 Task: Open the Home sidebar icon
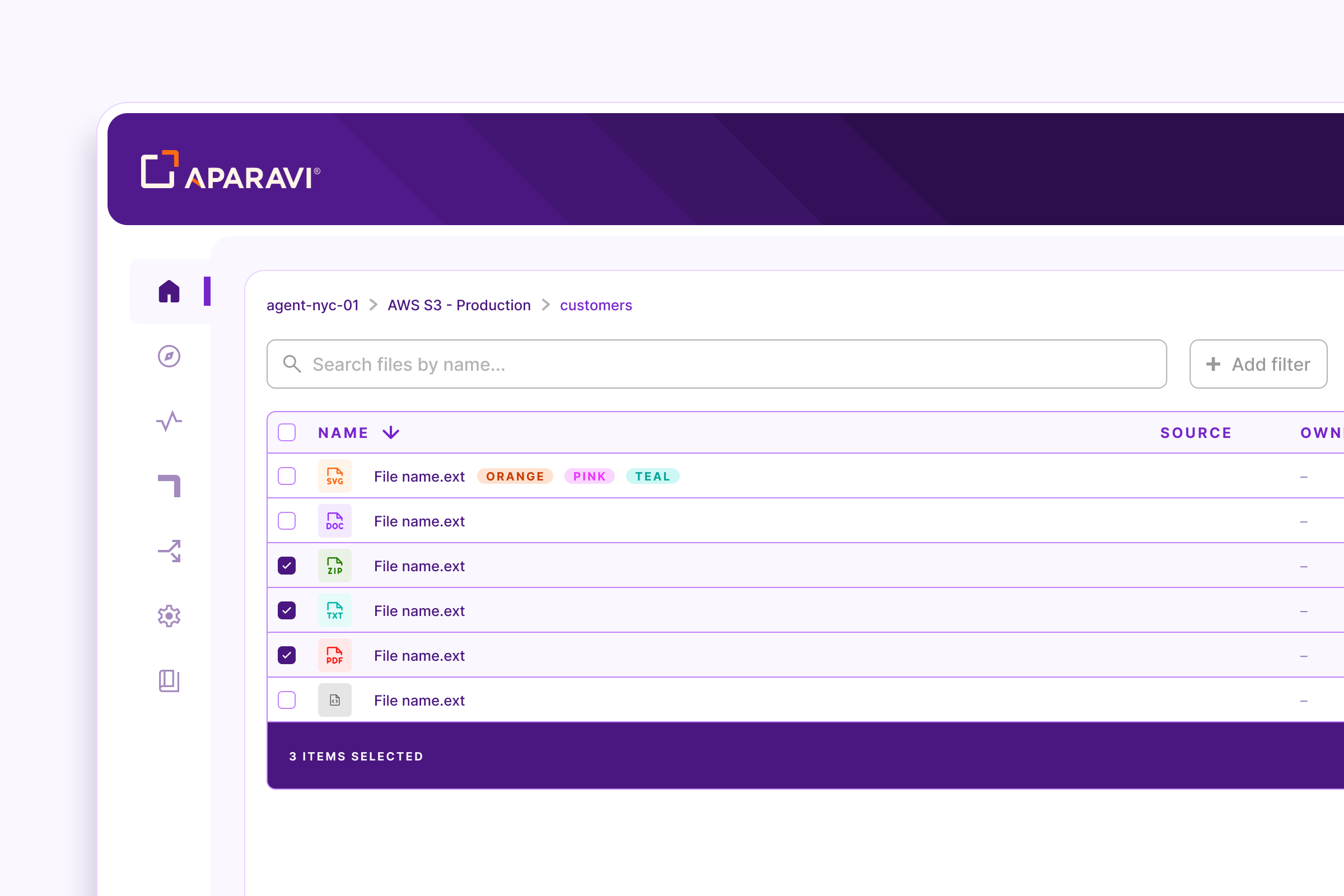pos(169,291)
